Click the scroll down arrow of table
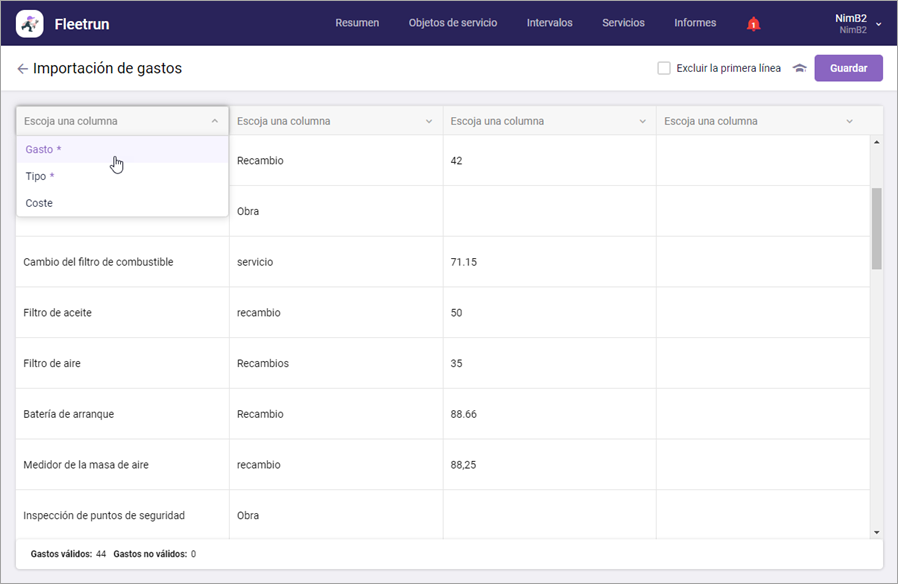 (x=876, y=532)
